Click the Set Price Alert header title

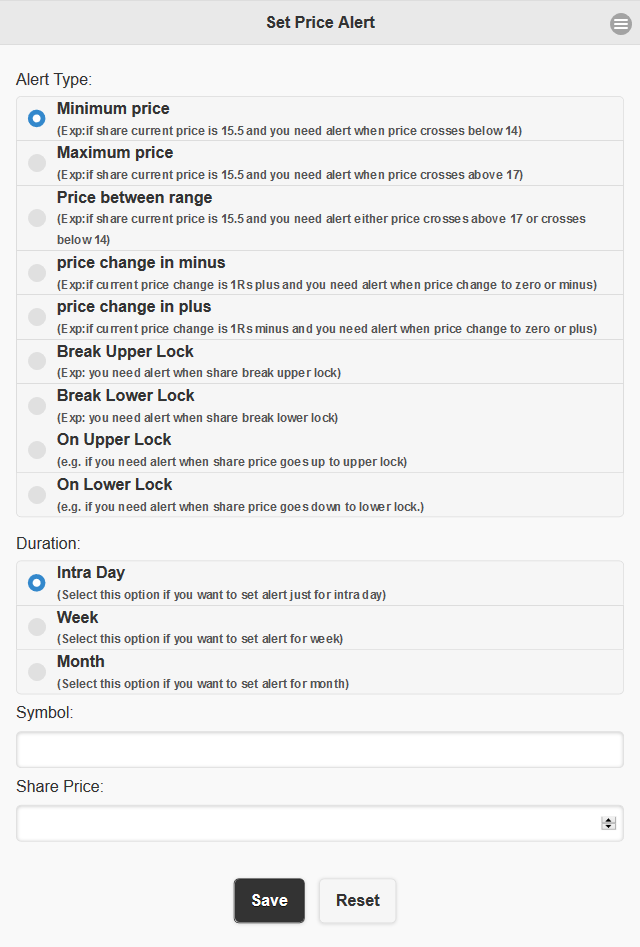321,22
